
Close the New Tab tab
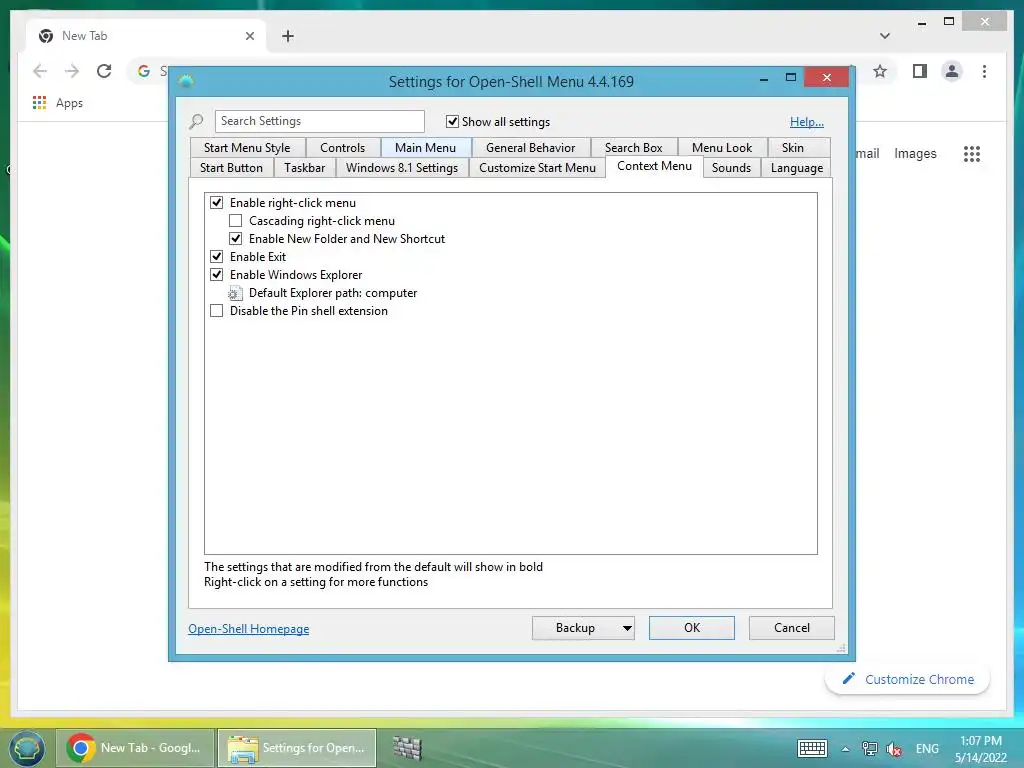250,36
